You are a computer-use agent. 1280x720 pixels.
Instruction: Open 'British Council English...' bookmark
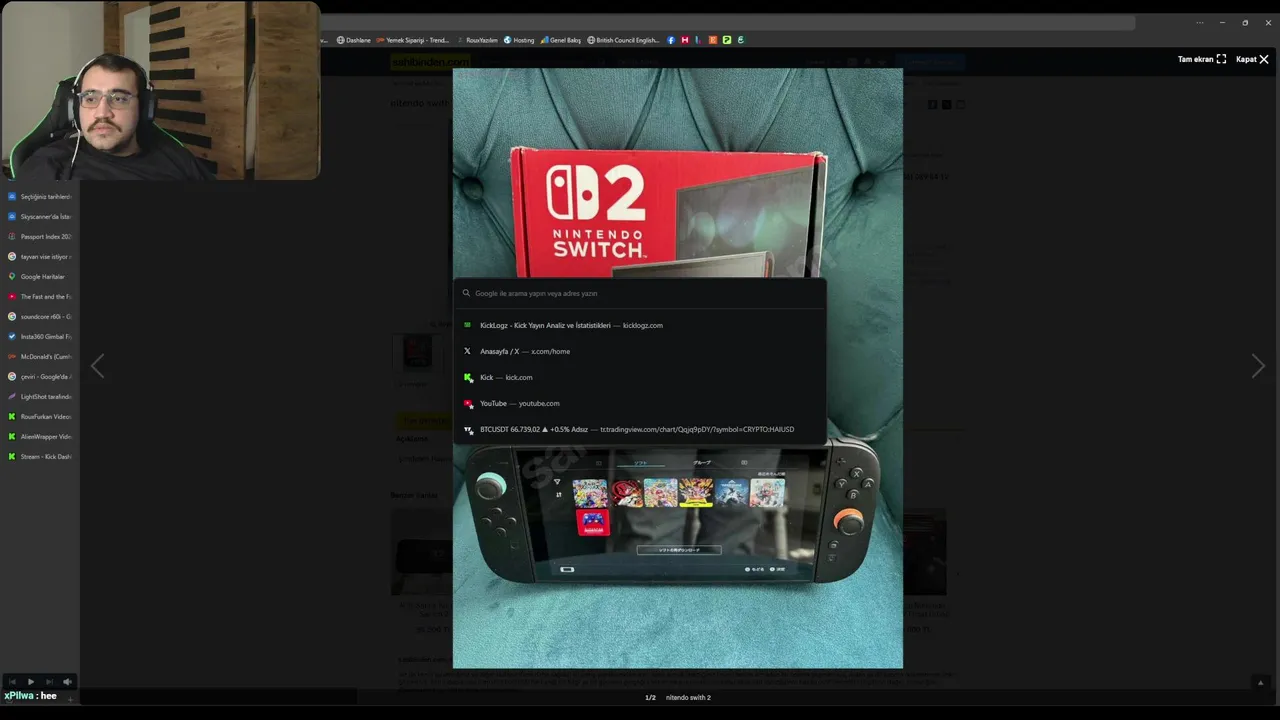point(623,40)
